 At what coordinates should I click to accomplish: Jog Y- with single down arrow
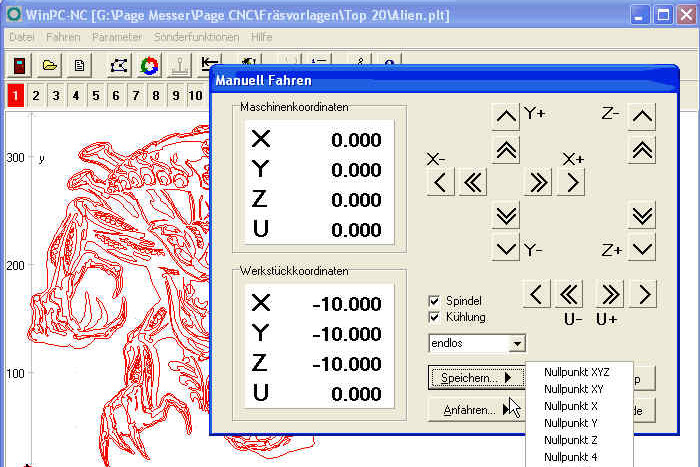[x=506, y=249]
